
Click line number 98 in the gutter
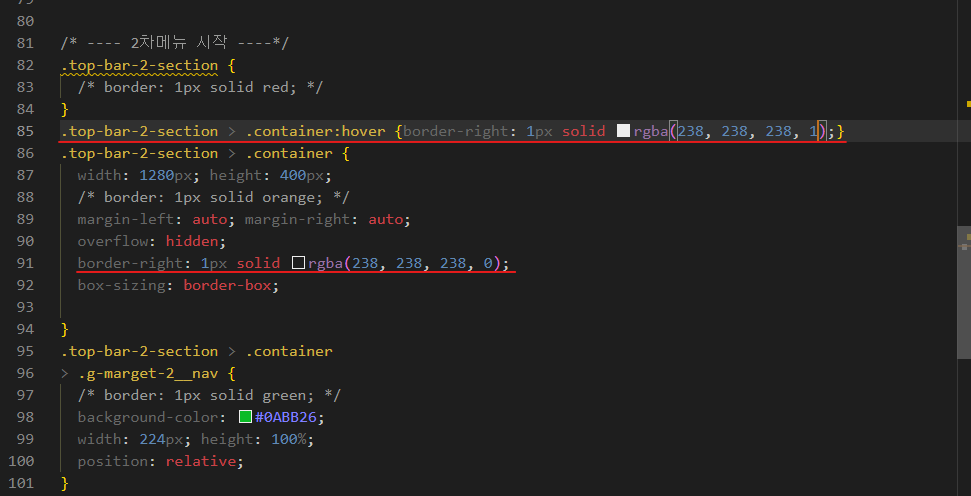tap(25, 417)
